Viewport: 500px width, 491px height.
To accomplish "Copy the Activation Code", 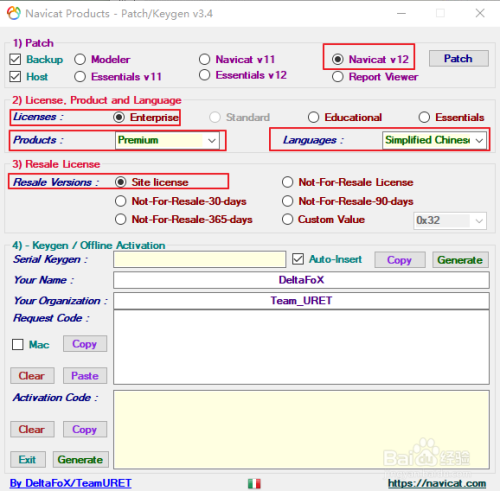I will [85, 429].
